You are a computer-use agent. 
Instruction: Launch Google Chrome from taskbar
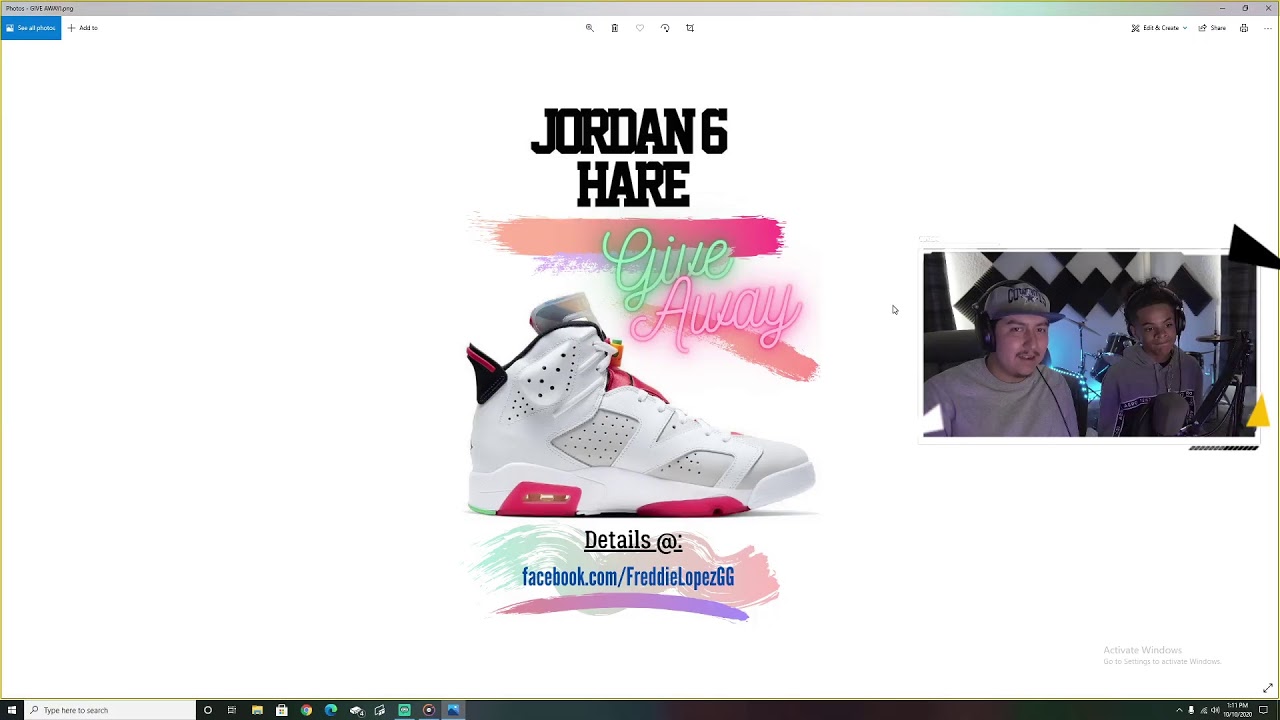[306, 710]
